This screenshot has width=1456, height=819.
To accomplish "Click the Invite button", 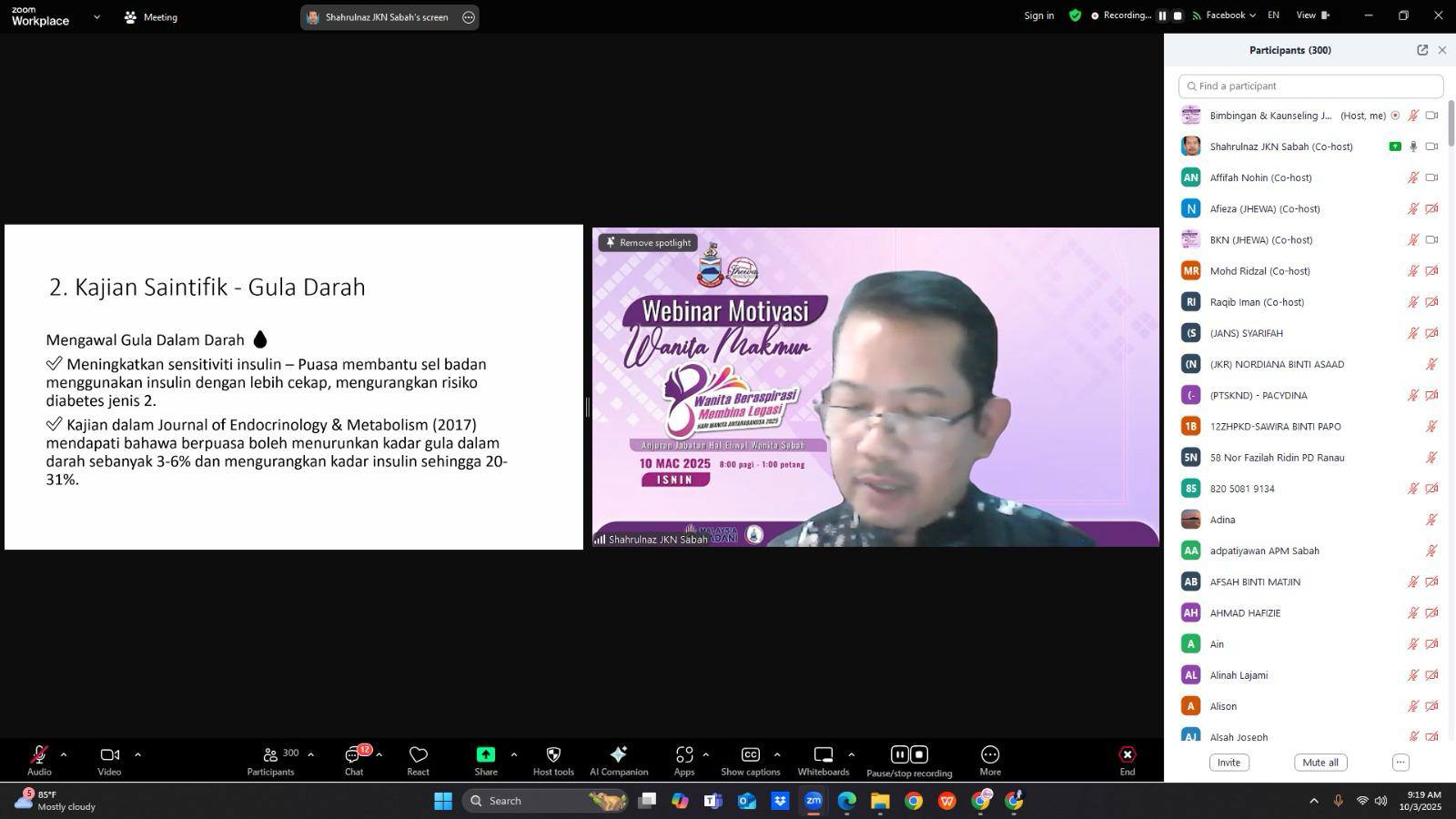I will pos(1228,763).
